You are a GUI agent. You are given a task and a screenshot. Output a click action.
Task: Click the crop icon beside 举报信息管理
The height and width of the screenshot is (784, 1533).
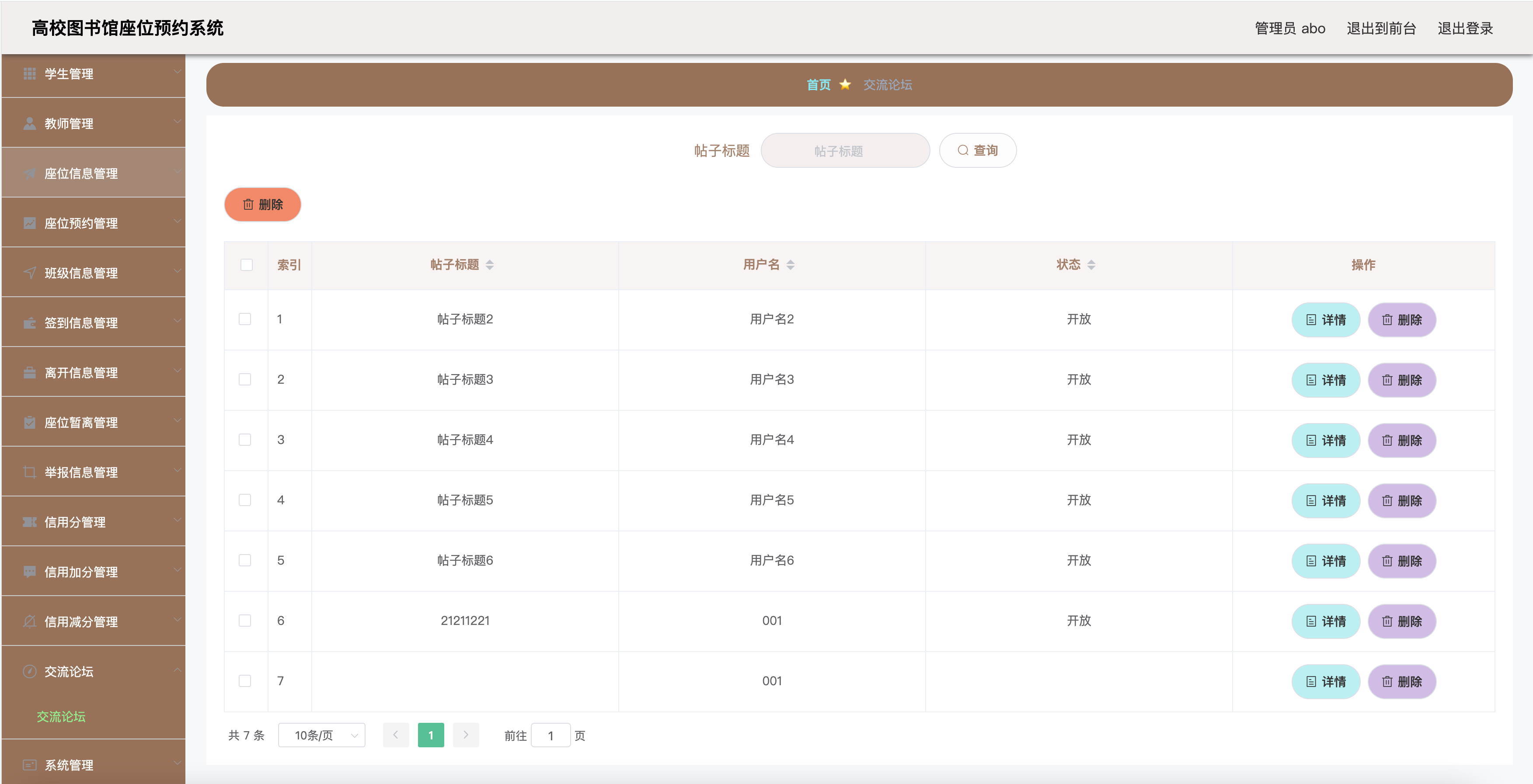30,472
